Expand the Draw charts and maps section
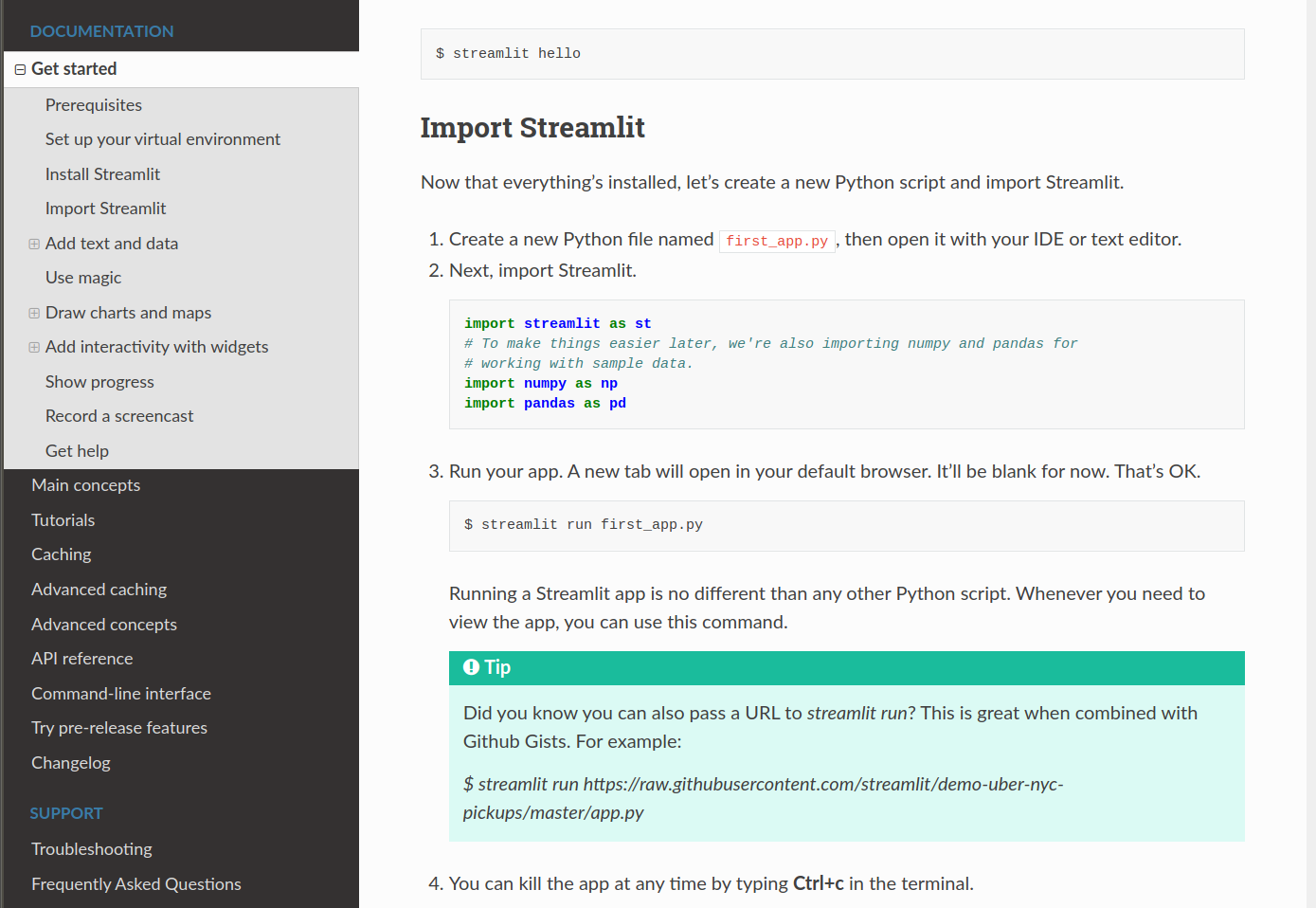 33,312
